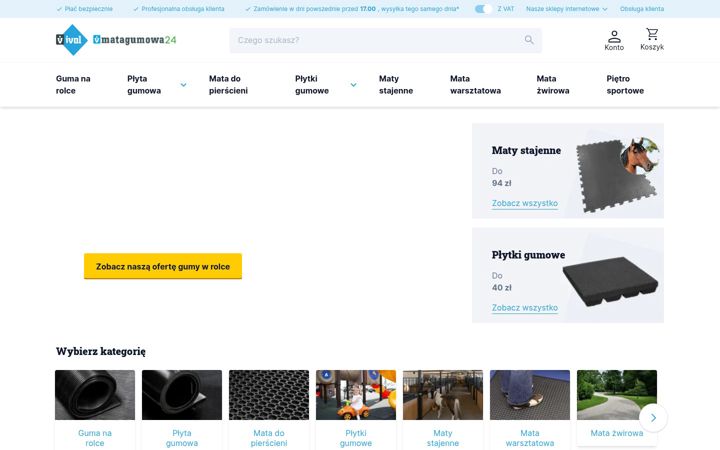720x450 pixels.
Task: Click the '40 zł' price text
Action: [x=501, y=288]
